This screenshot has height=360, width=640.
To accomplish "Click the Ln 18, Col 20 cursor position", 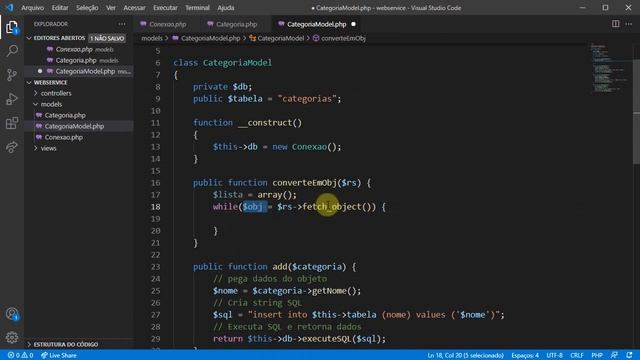I will [465, 356].
